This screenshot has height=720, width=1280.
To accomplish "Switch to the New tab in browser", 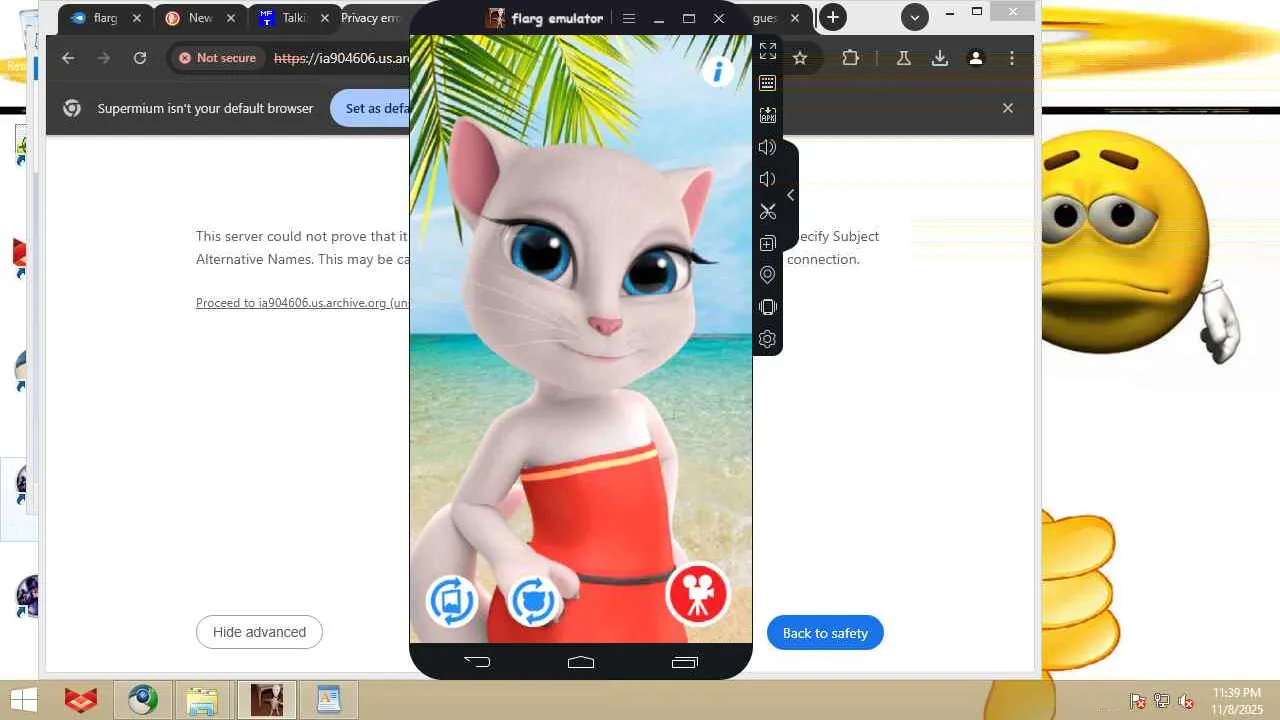I will [x=200, y=18].
